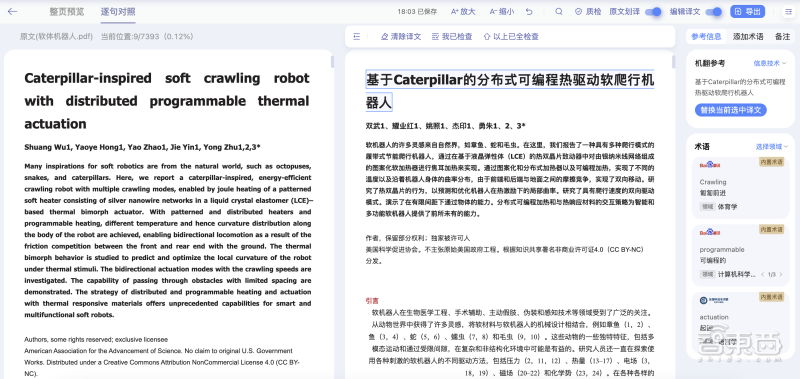Shrink text with A- 缩小
This screenshot has width=800, height=379.
[x=502, y=12]
